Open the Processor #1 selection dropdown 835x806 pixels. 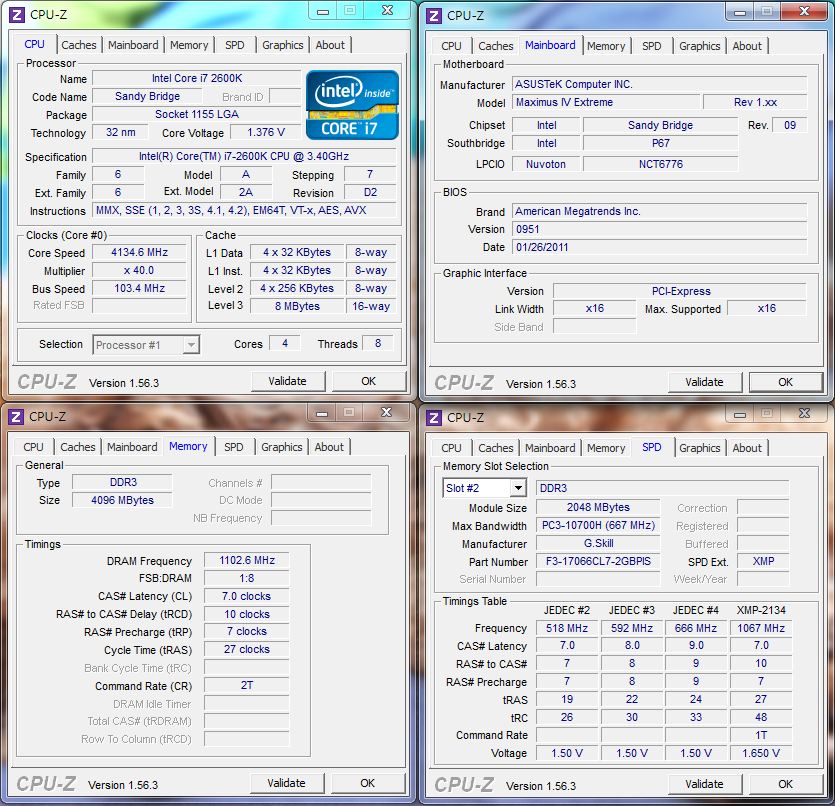point(191,345)
